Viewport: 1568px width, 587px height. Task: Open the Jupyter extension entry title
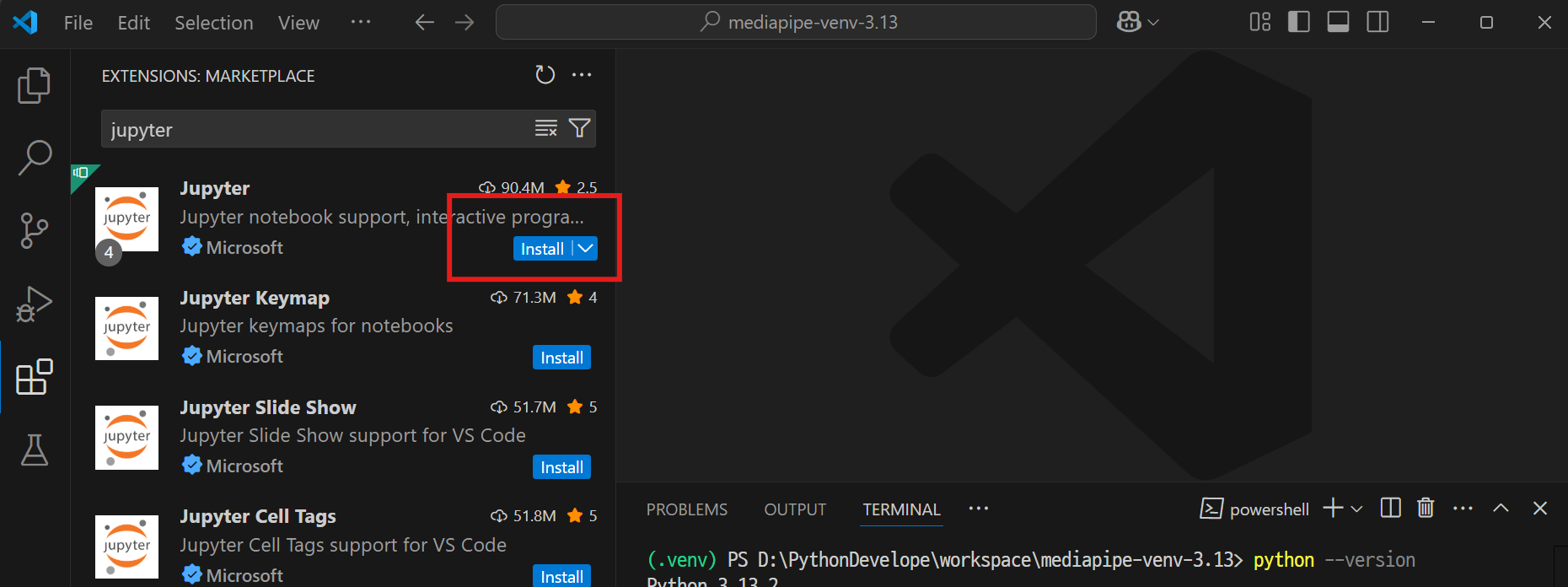(215, 188)
